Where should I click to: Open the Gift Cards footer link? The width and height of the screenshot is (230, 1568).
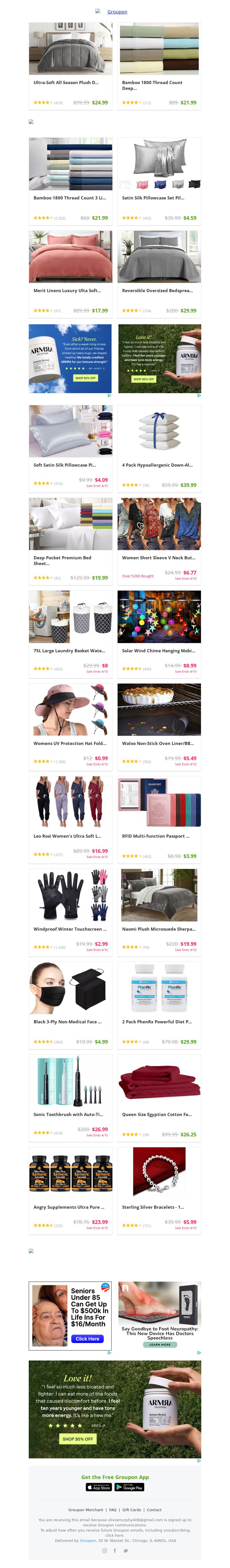point(131,1509)
